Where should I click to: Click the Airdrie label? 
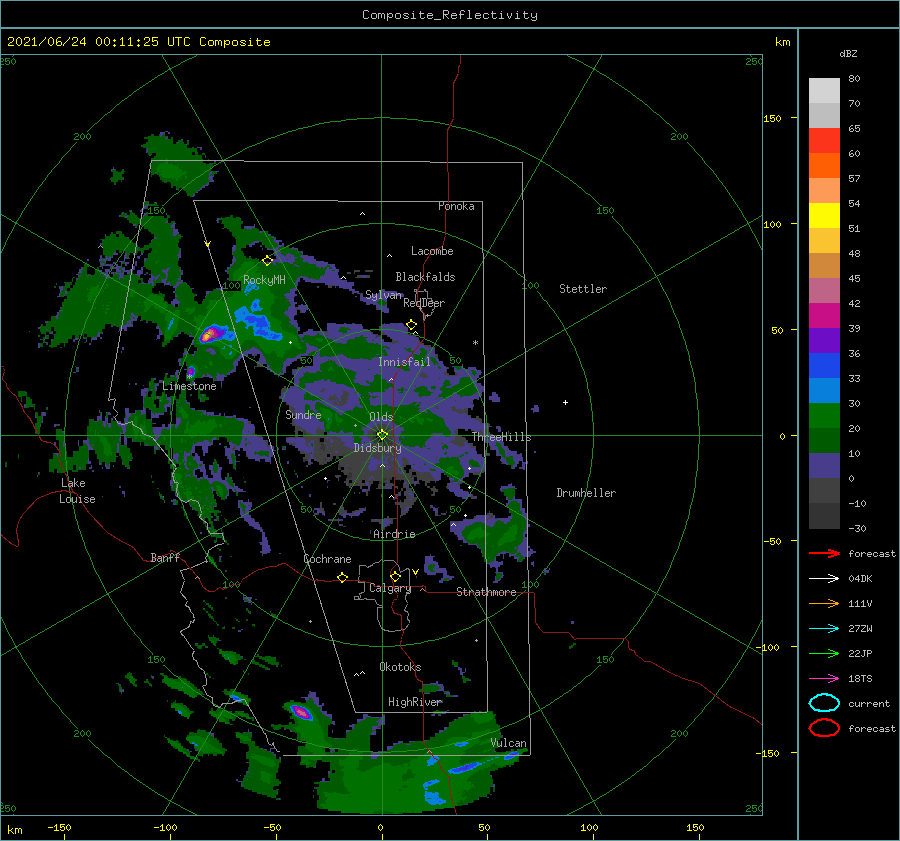point(394,534)
